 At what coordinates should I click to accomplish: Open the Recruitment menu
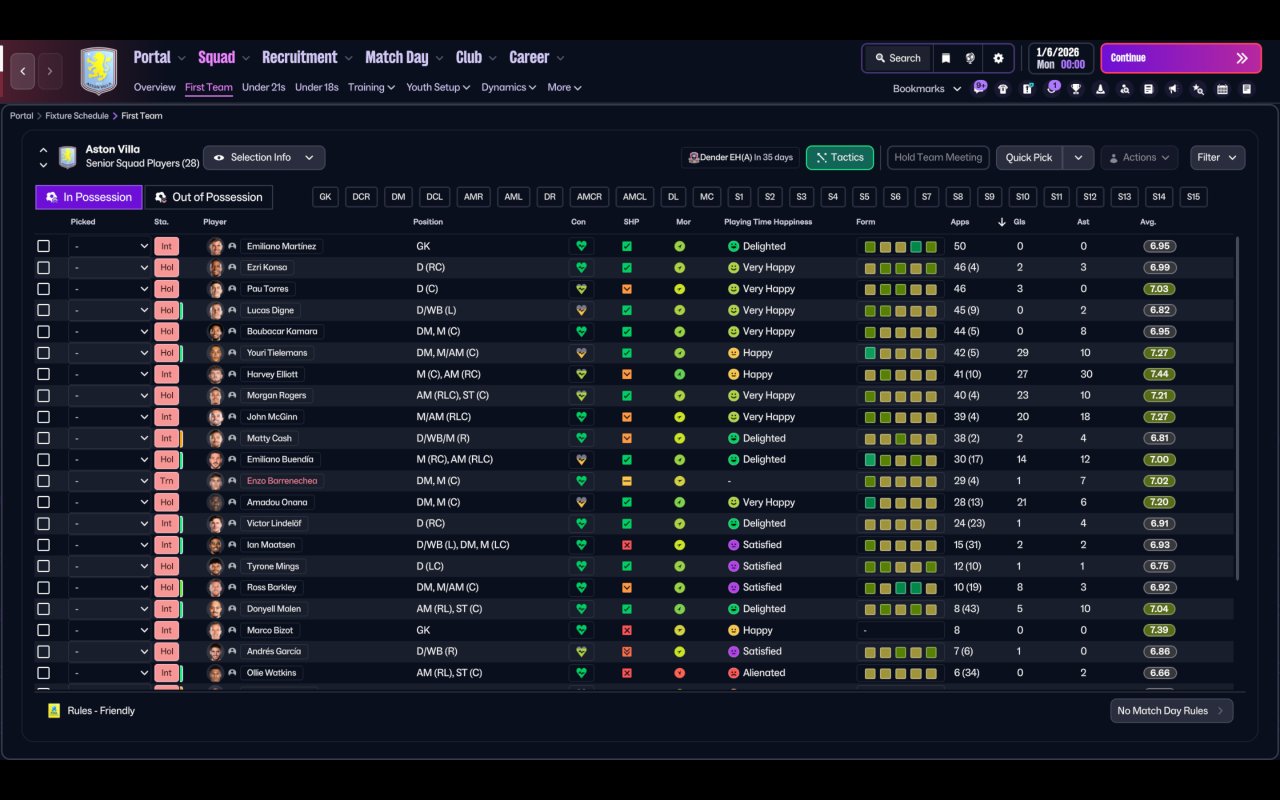tap(307, 58)
